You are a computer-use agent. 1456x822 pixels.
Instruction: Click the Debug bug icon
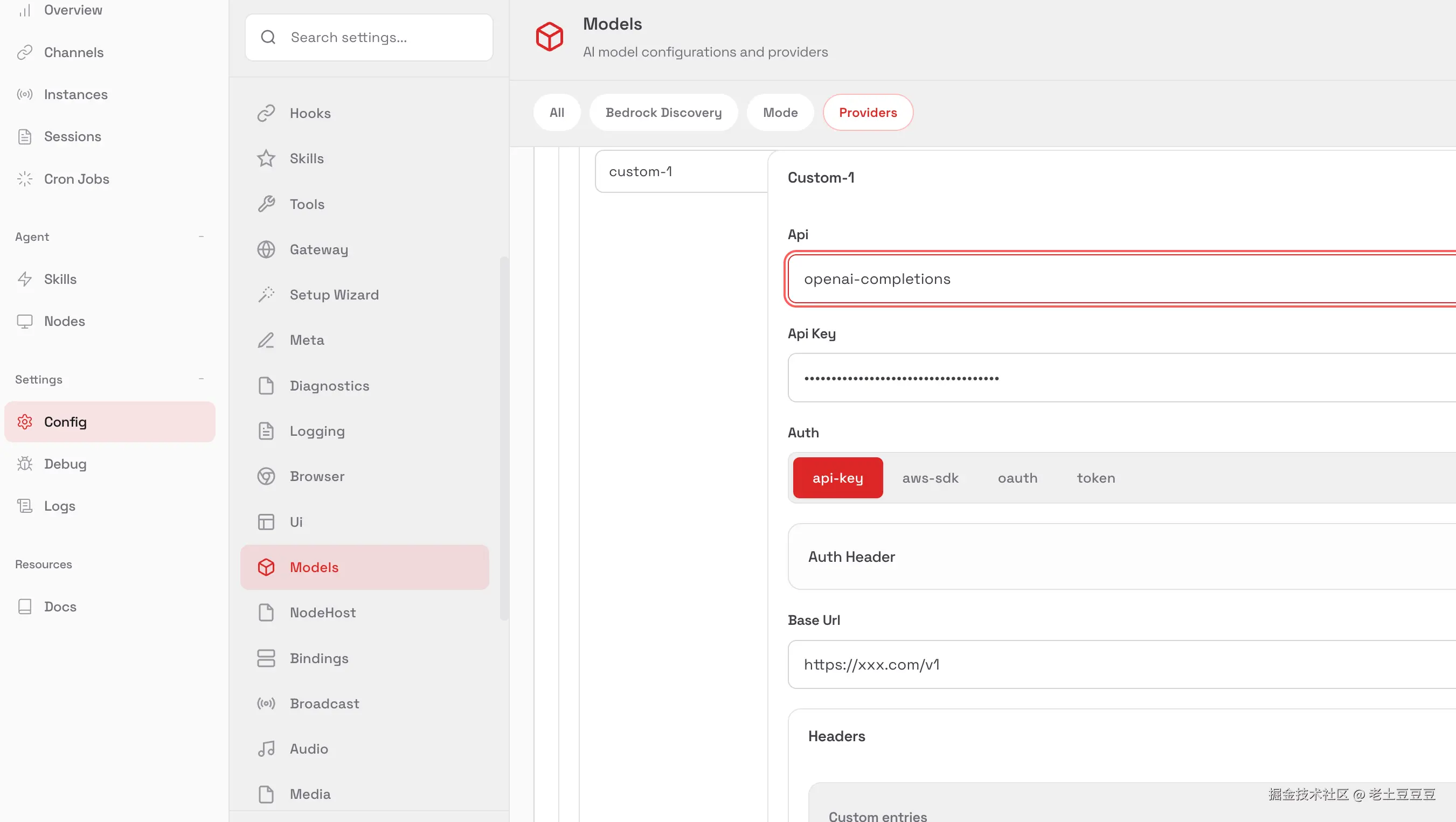[24, 464]
